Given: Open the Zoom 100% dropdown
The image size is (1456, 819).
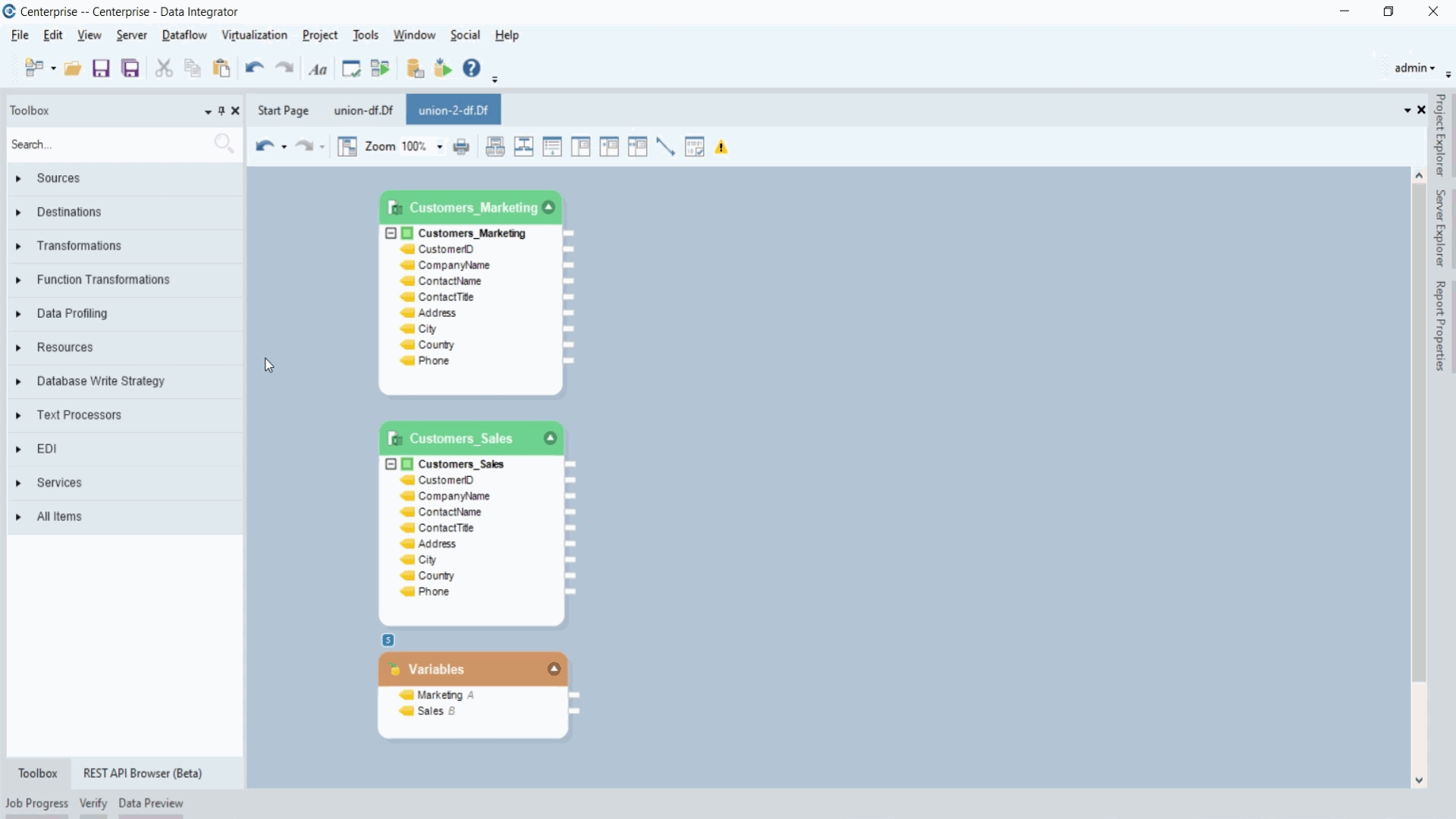Looking at the screenshot, I should click(x=440, y=147).
